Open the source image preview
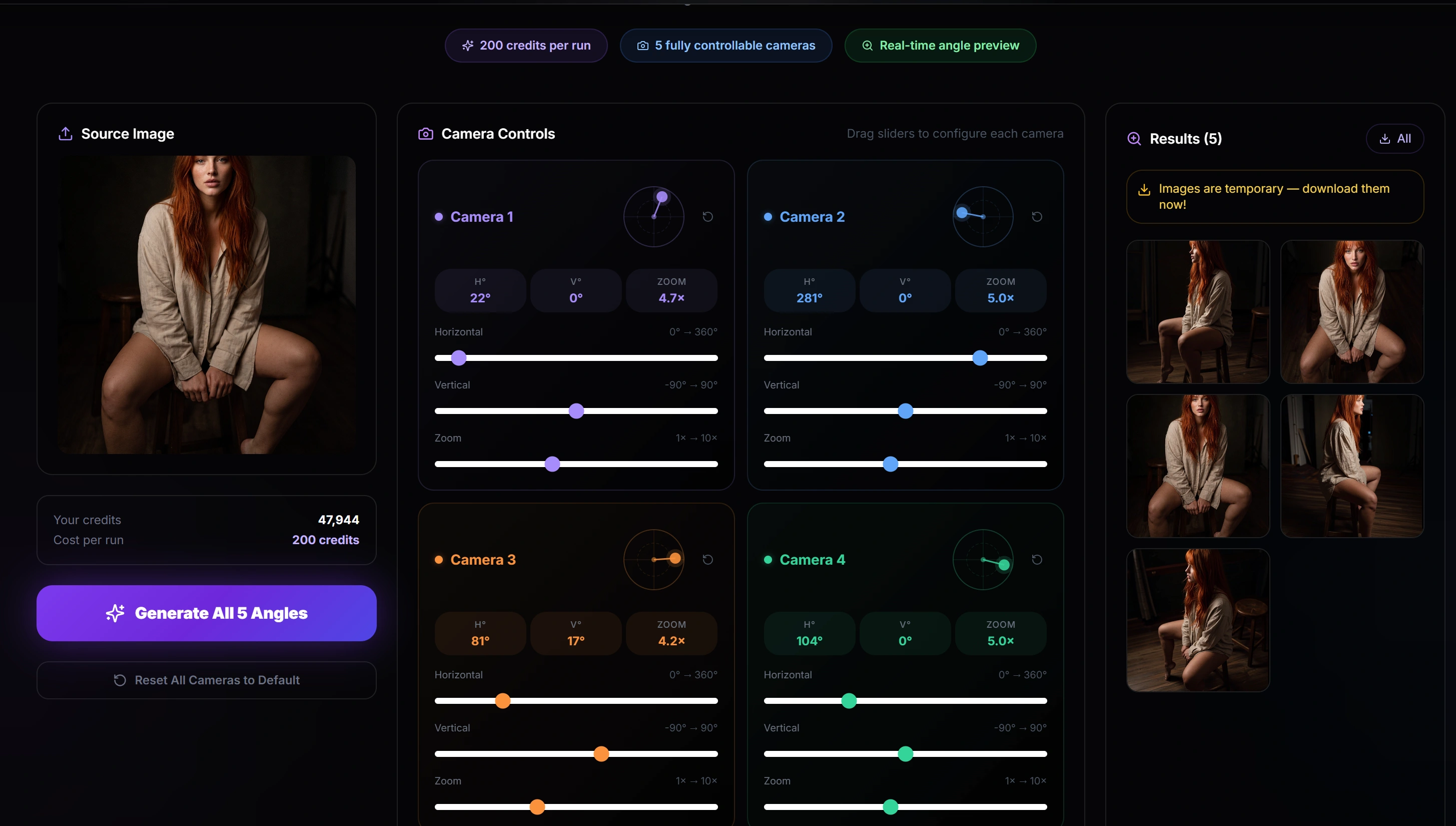1456x826 pixels. pyautogui.click(x=206, y=305)
